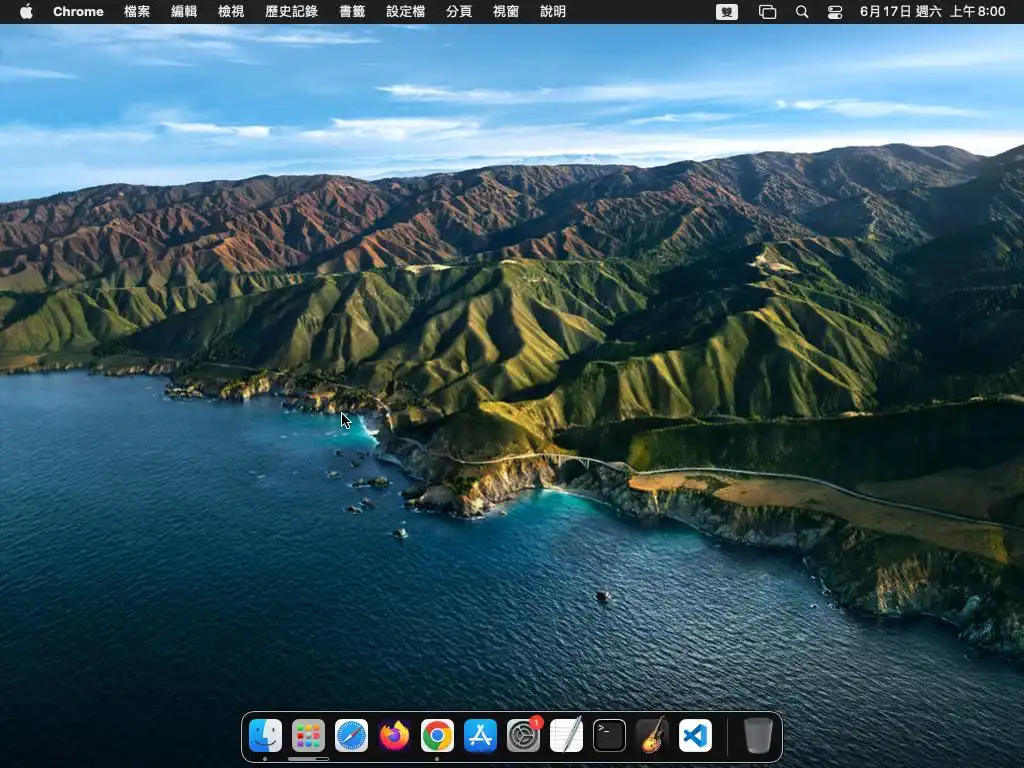Viewport: 1024px width, 768px height.
Task: Launch Firefox from the Dock
Action: tap(394, 735)
